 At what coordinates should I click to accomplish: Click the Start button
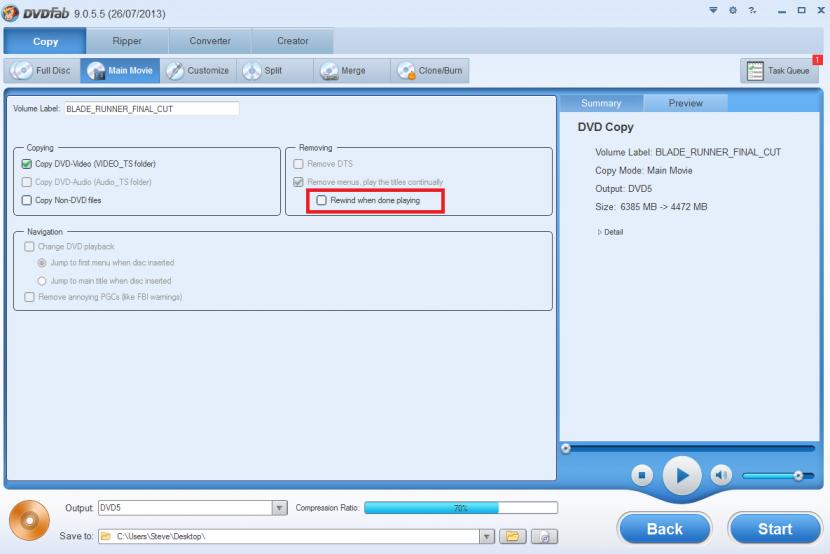775,529
